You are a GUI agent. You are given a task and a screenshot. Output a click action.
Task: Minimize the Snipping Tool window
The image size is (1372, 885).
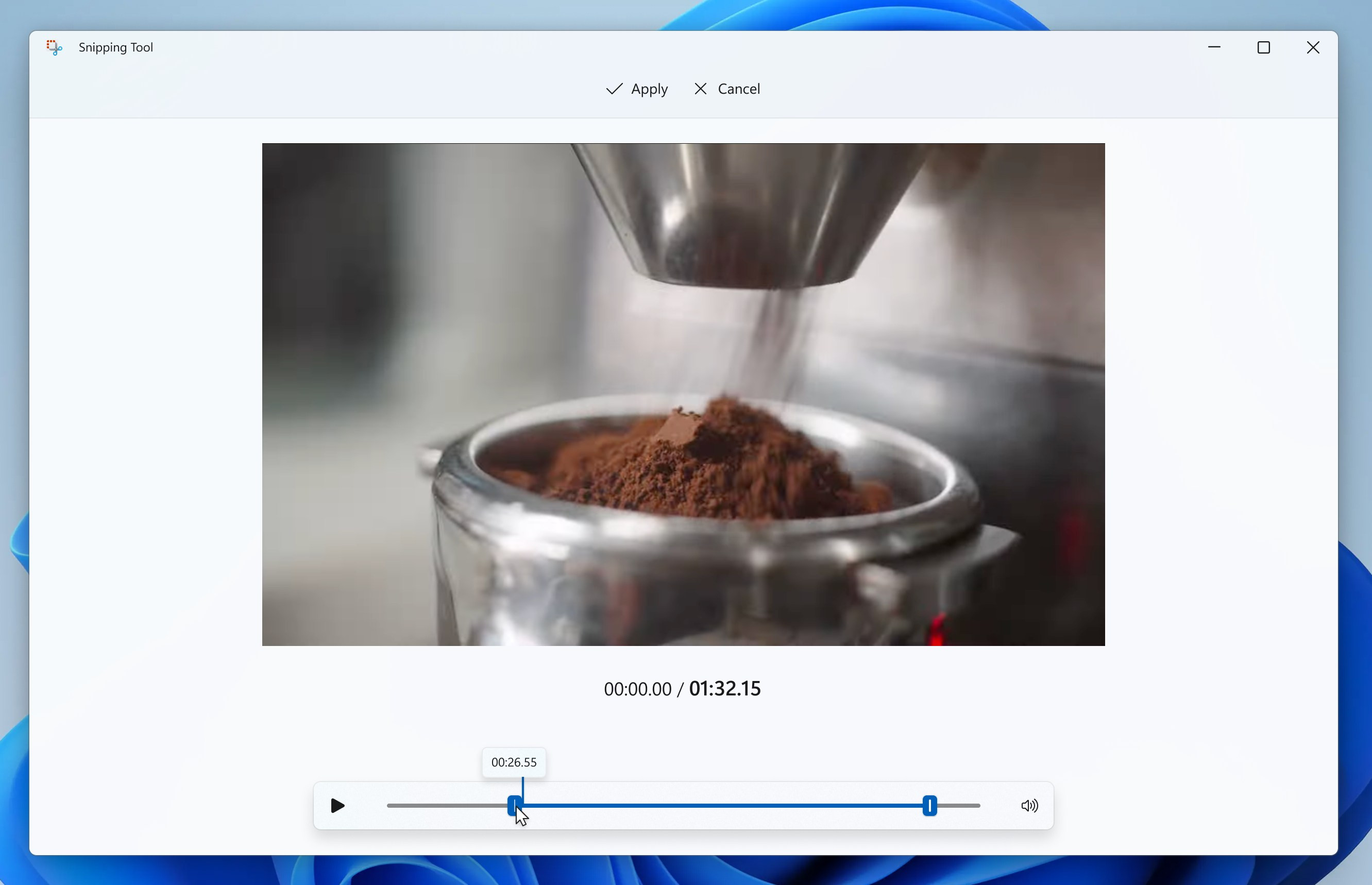[x=1214, y=47]
